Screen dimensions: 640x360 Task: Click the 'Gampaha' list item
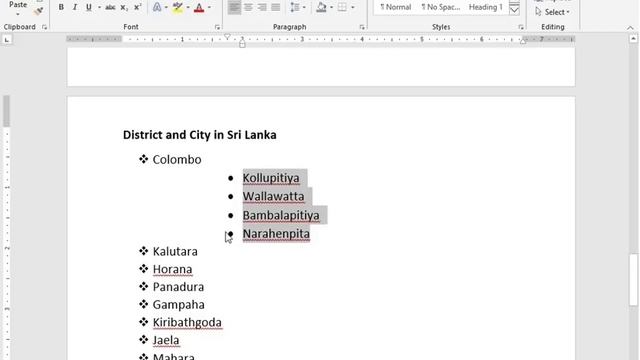point(178,305)
